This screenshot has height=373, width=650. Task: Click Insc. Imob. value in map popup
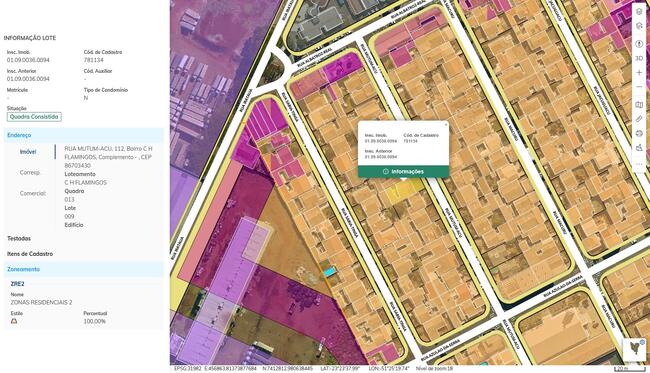381,141
